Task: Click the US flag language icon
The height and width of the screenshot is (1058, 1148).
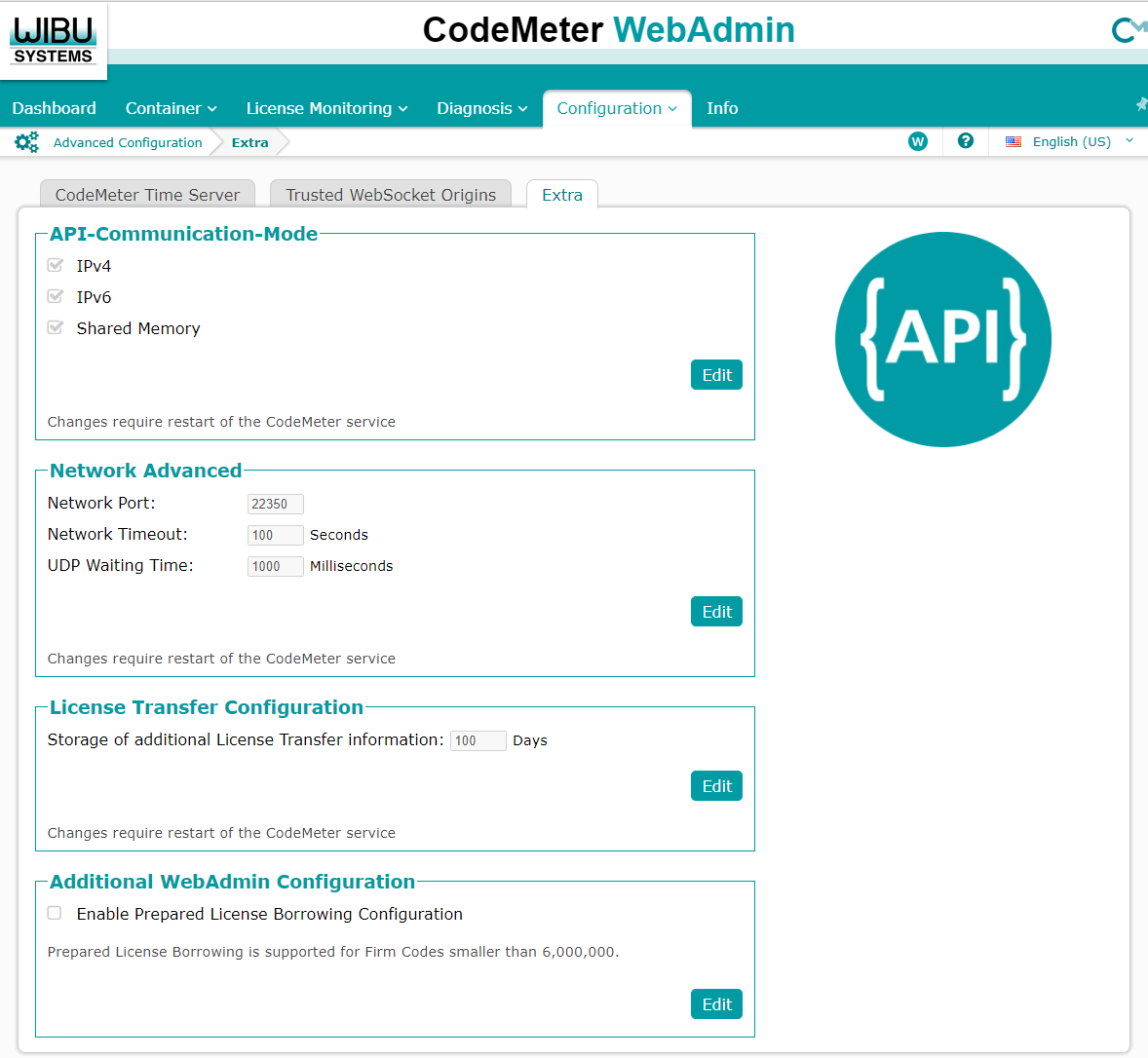Action: point(1014,142)
